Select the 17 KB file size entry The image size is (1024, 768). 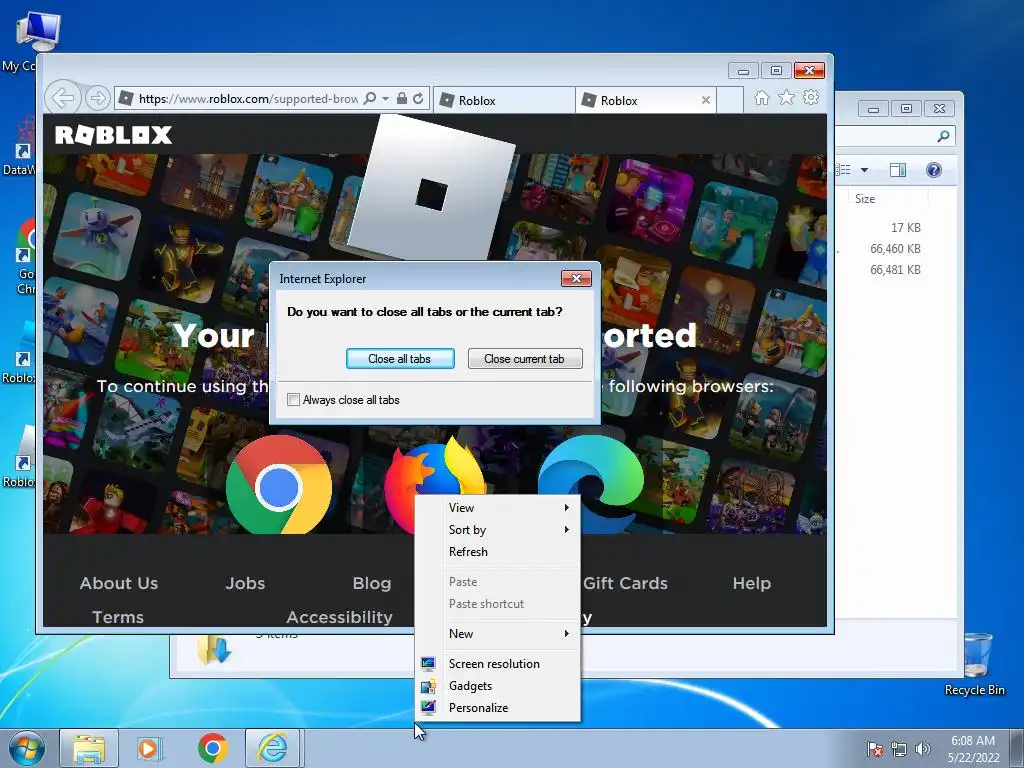point(906,227)
